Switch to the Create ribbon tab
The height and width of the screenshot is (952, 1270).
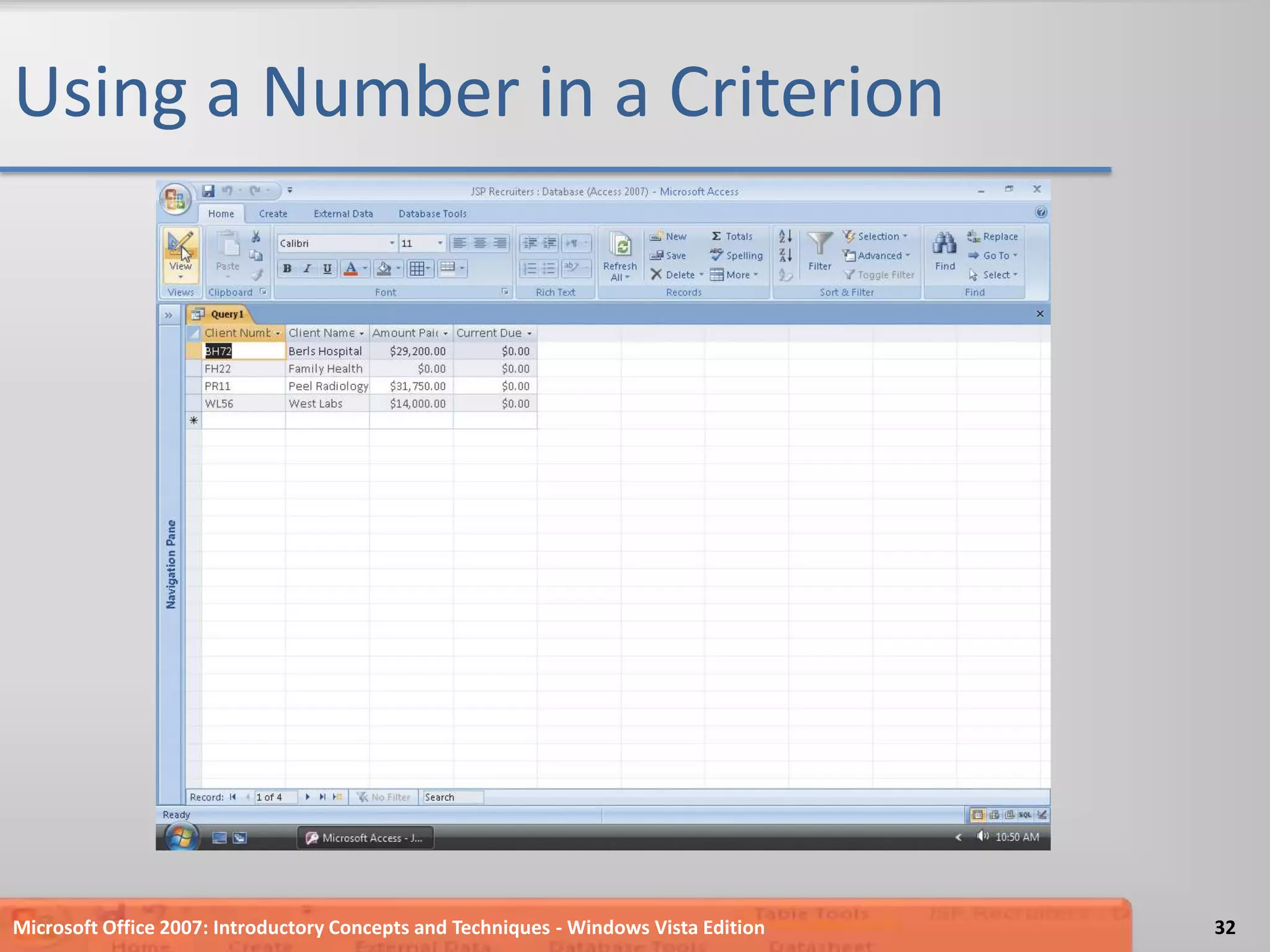point(273,214)
